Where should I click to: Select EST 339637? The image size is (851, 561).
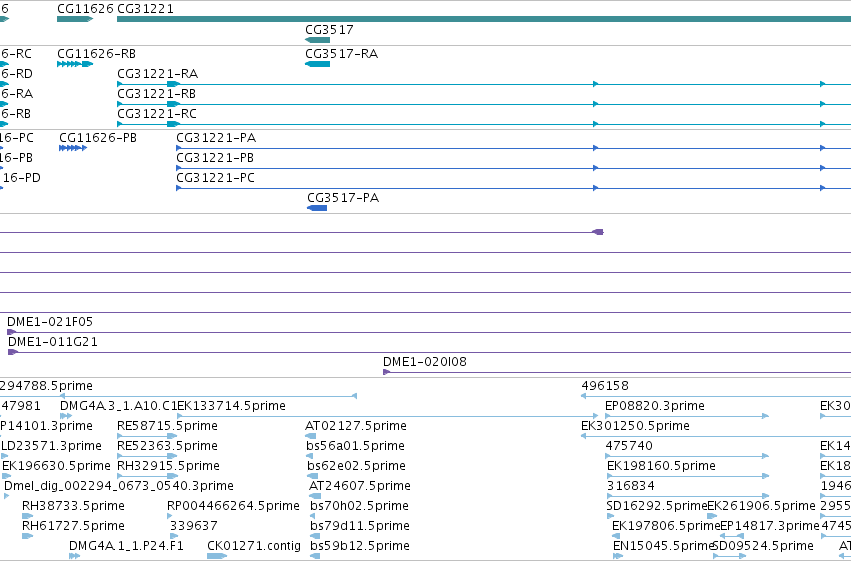[193, 526]
